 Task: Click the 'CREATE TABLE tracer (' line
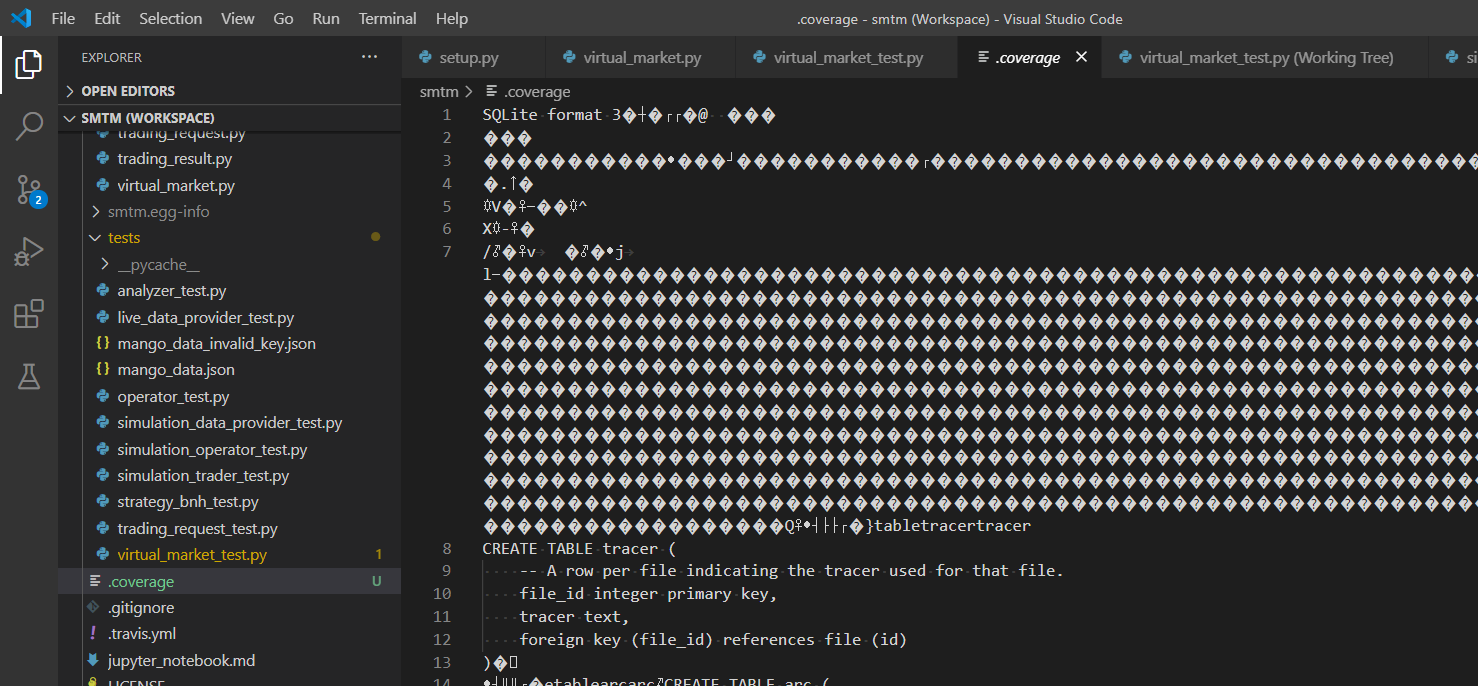click(580, 548)
